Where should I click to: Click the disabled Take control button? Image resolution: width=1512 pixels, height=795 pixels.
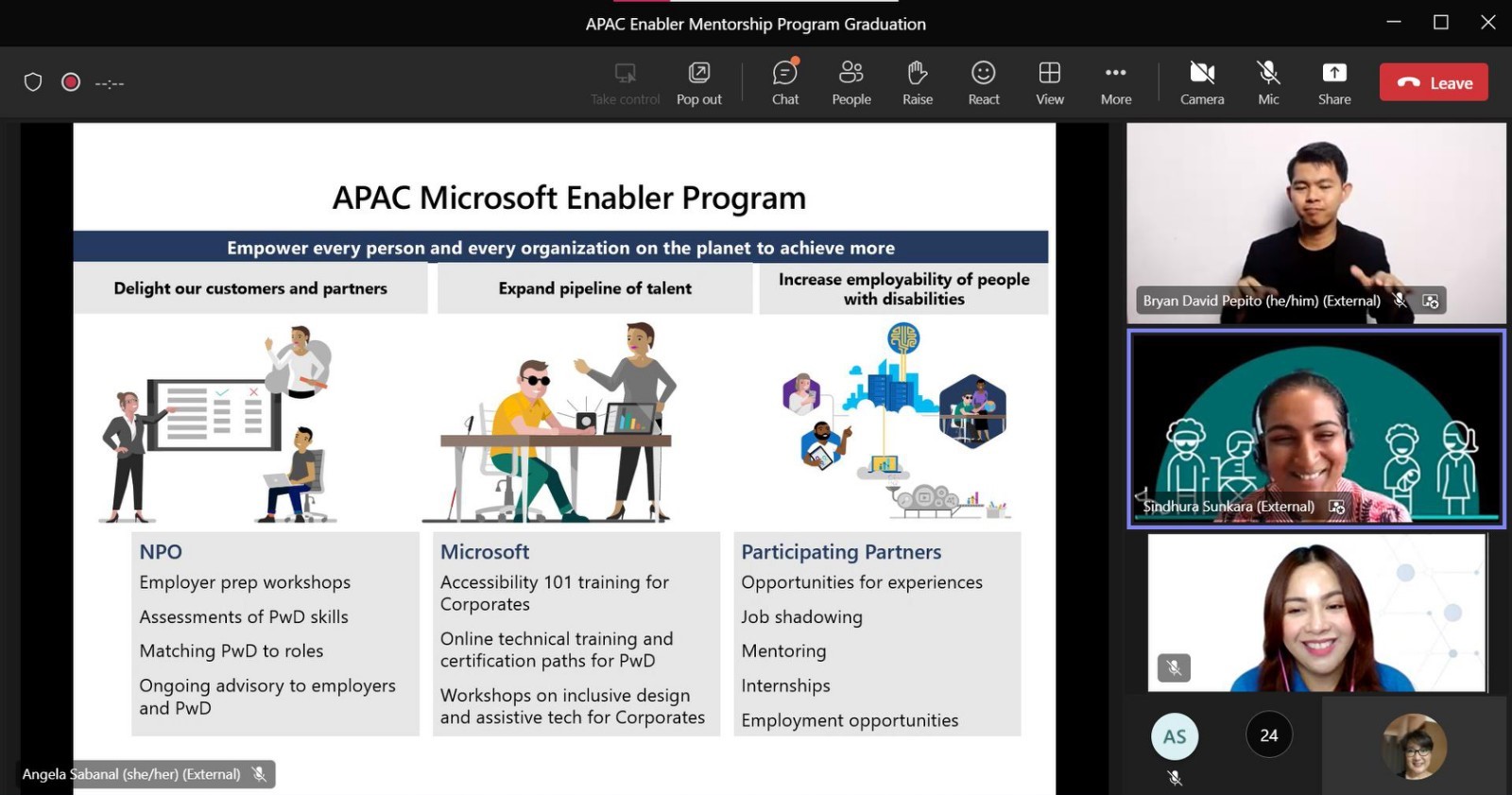tap(626, 83)
